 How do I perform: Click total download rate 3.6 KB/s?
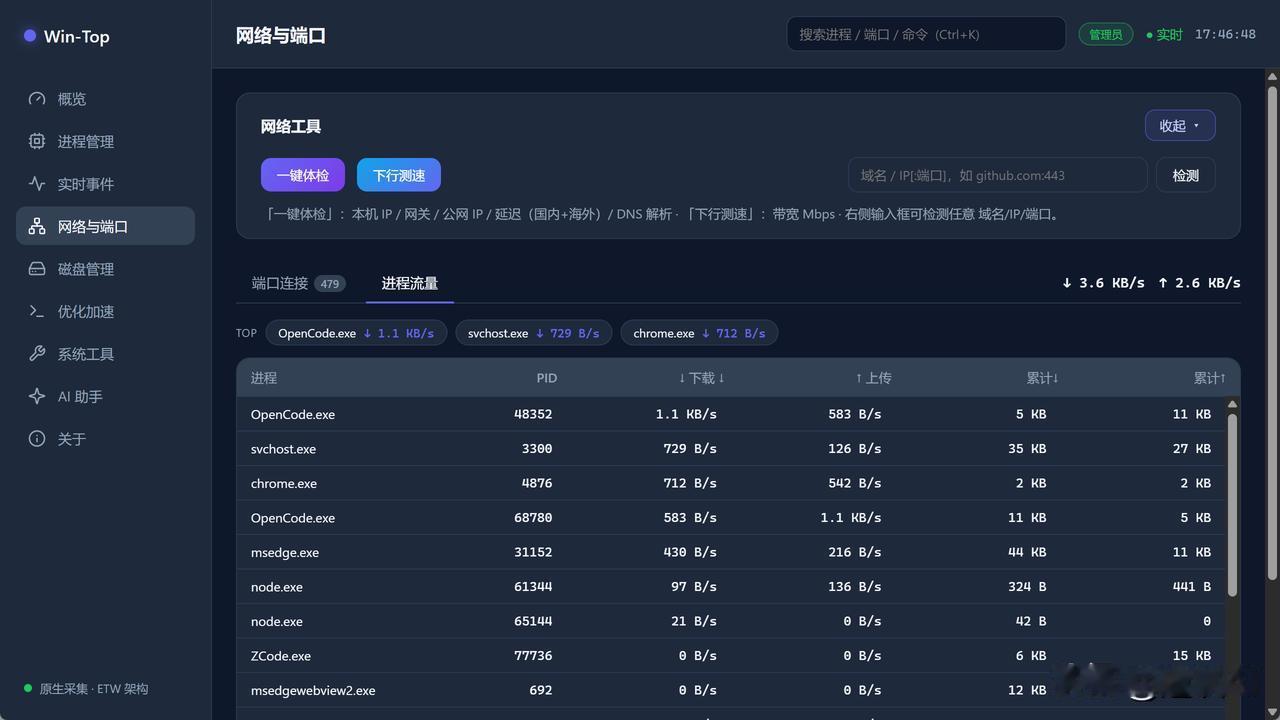click(x=1103, y=283)
